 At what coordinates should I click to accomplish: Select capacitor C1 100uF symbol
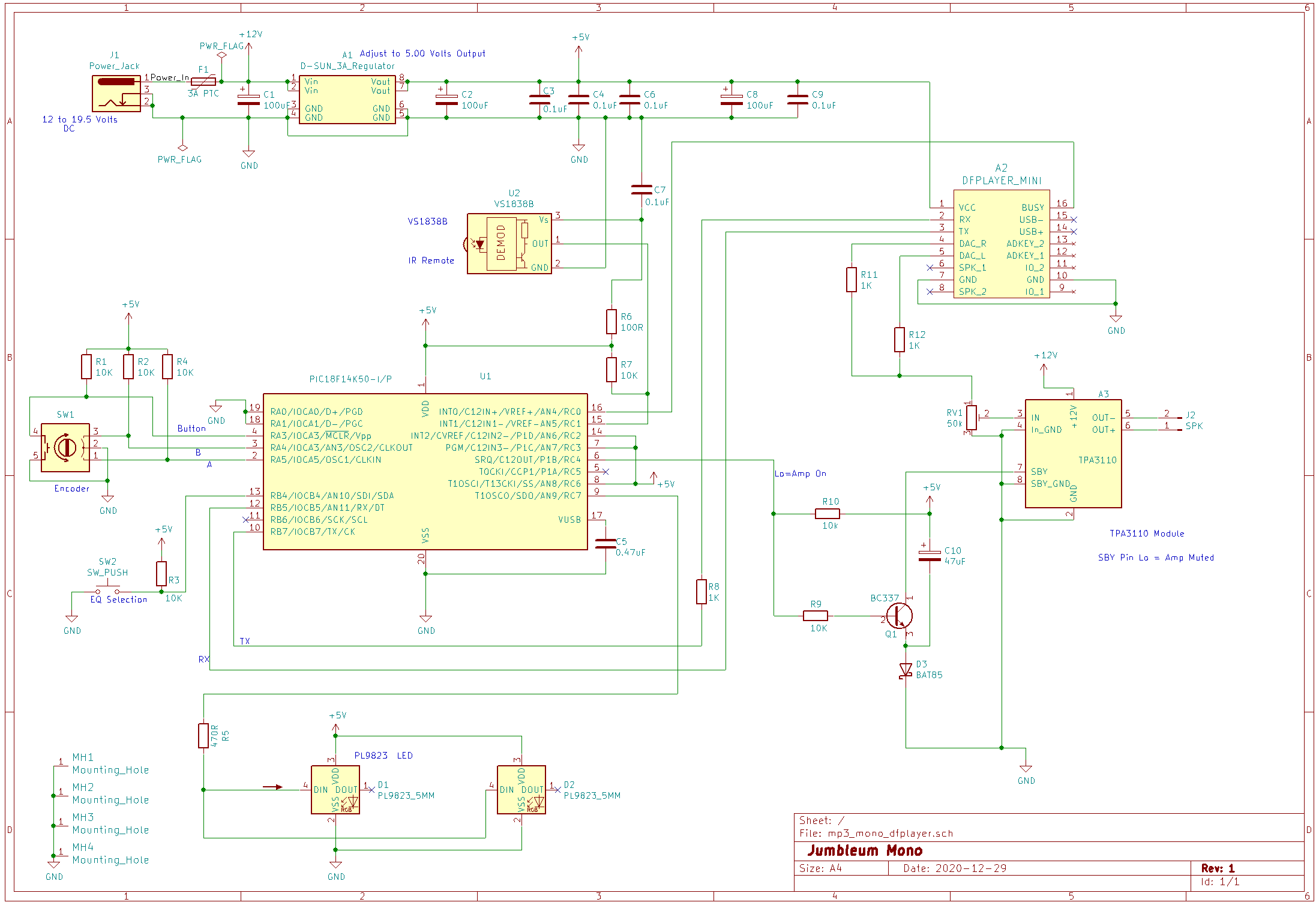coord(248,100)
